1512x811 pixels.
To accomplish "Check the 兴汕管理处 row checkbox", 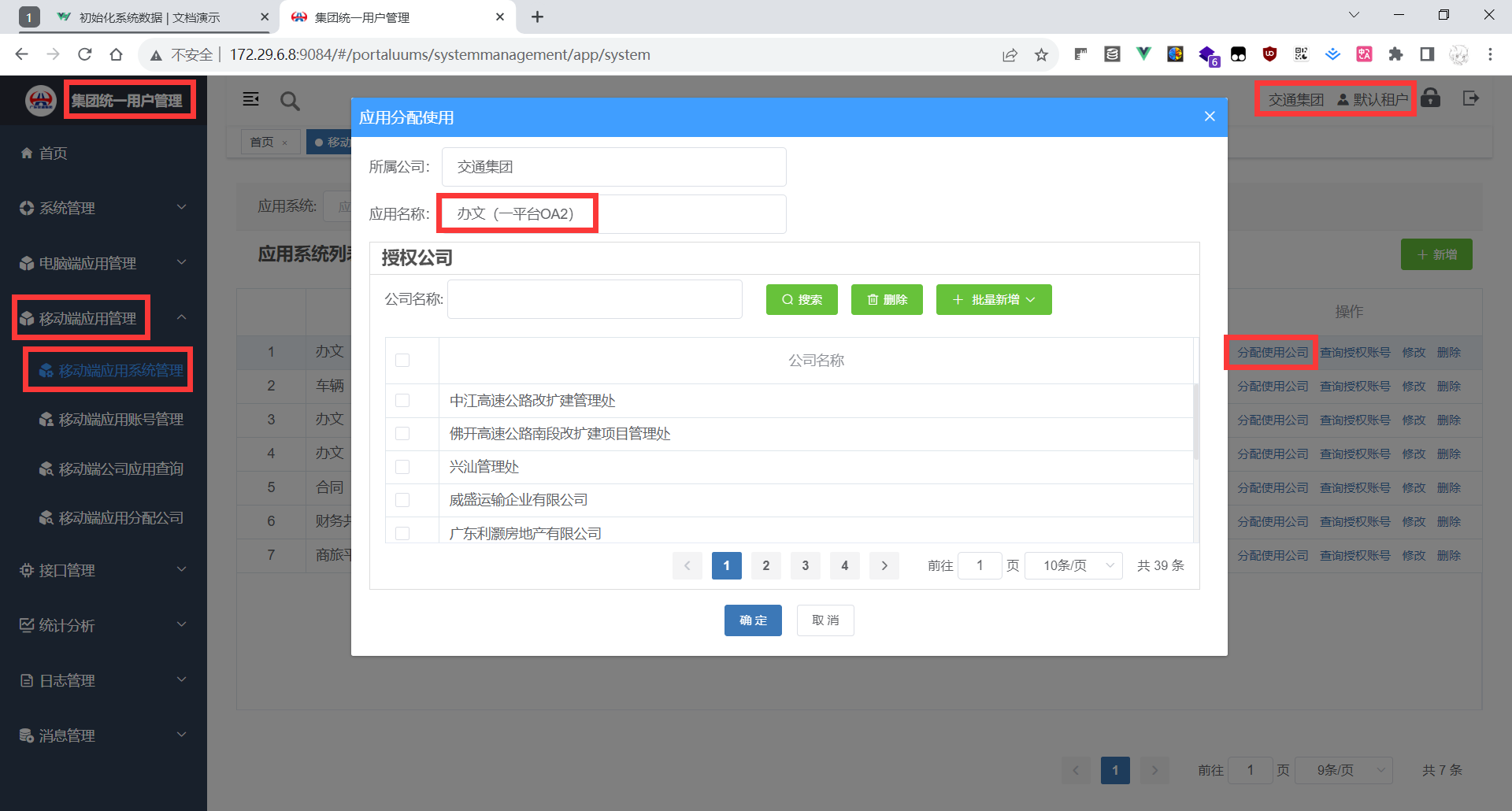I will click(x=402, y=467).
